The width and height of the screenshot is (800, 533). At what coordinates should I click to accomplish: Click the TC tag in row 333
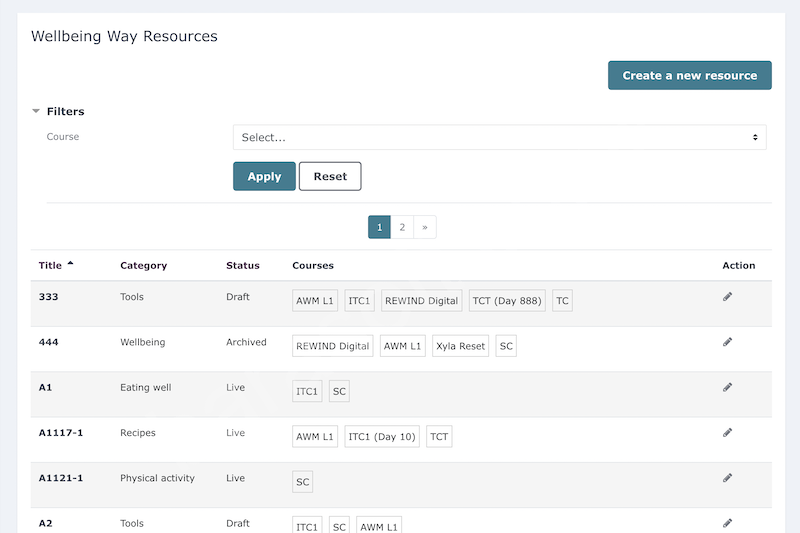pyautogui.click(x=562, y=301)
